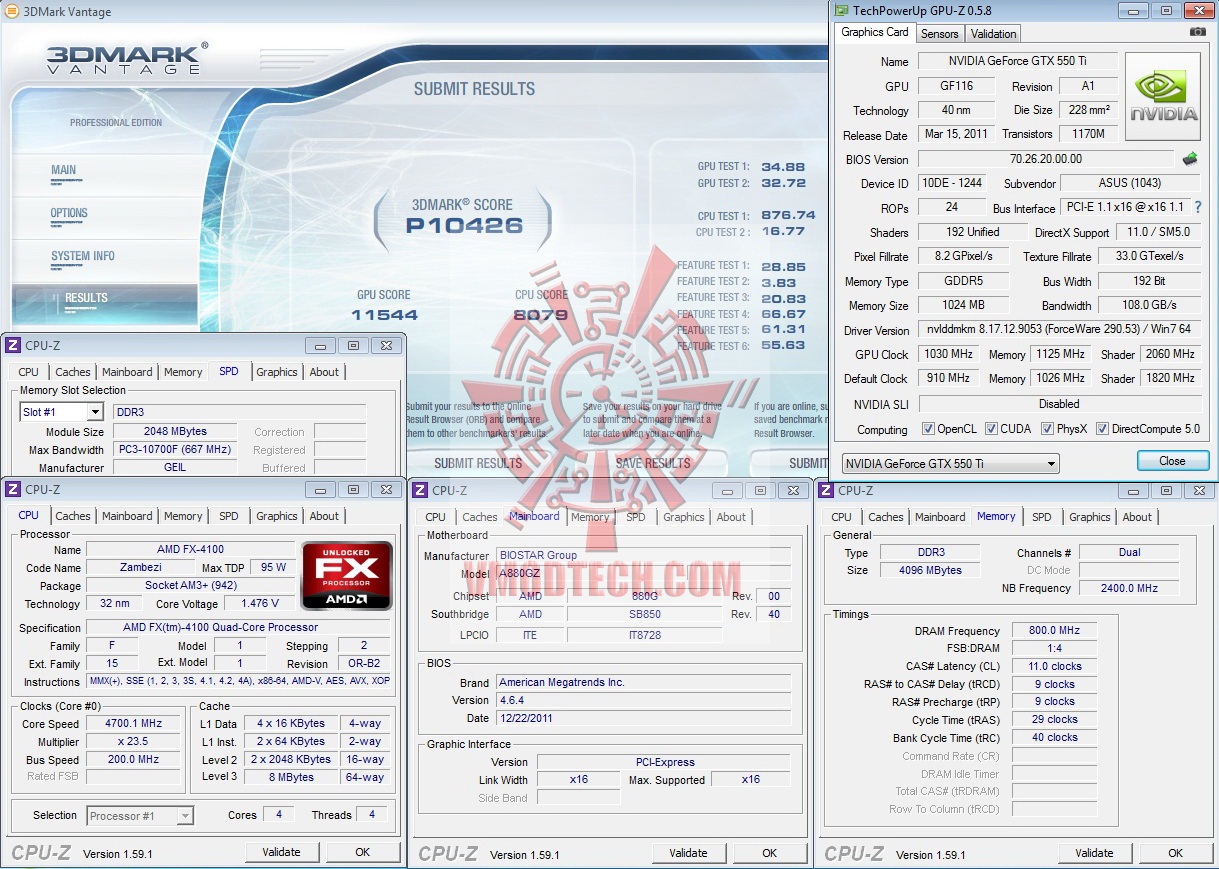Screen dimensions: 1219x869
Task: Switch to the Validation tab in GPU-Z
Action: click(x=993, y=34)
